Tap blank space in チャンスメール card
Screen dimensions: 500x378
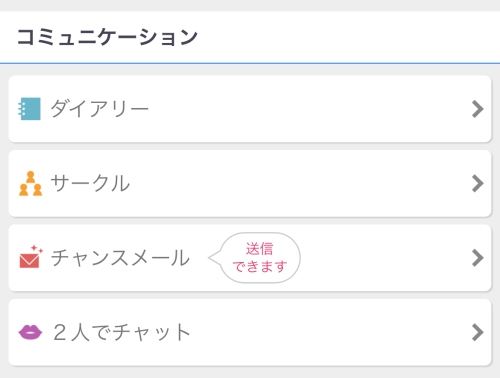(383, 258)
